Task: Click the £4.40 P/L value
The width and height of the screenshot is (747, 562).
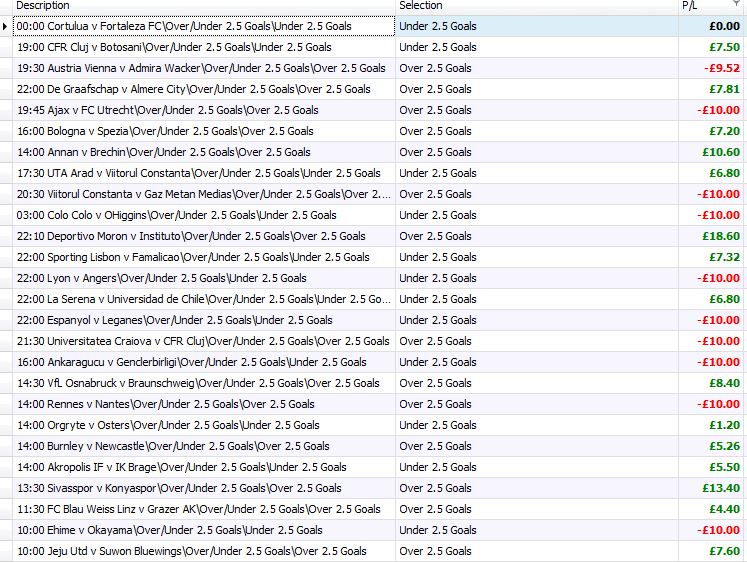Action: 724,509
